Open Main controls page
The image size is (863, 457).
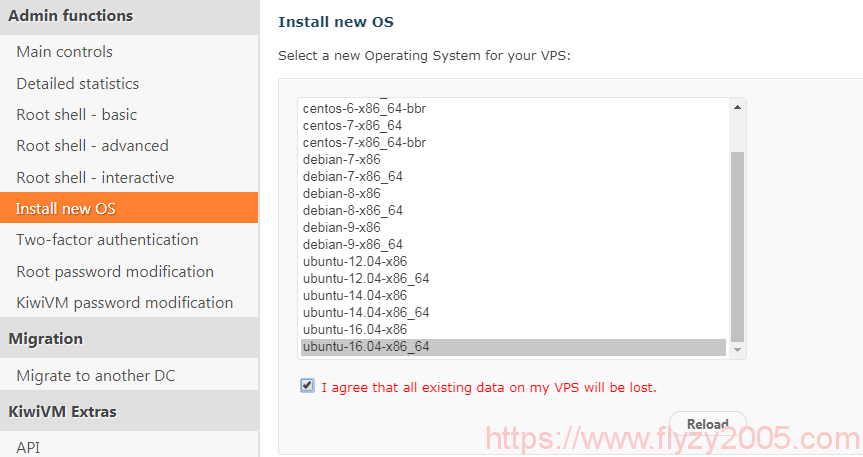[65, 52]
